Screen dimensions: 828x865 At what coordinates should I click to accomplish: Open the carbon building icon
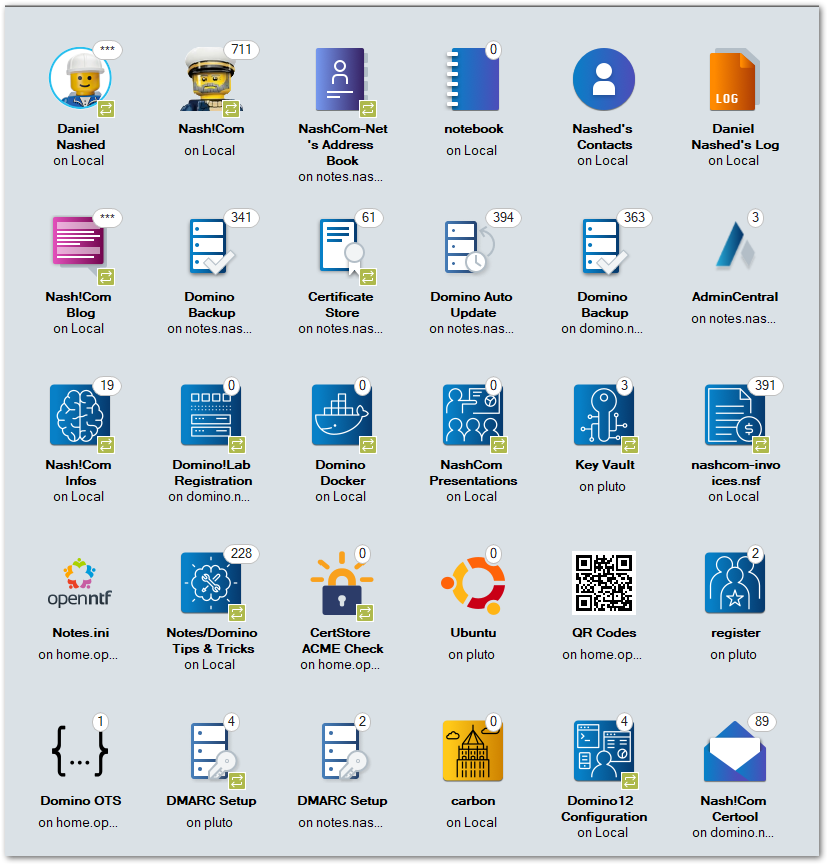pyautogui.click(x=472, y=751)
